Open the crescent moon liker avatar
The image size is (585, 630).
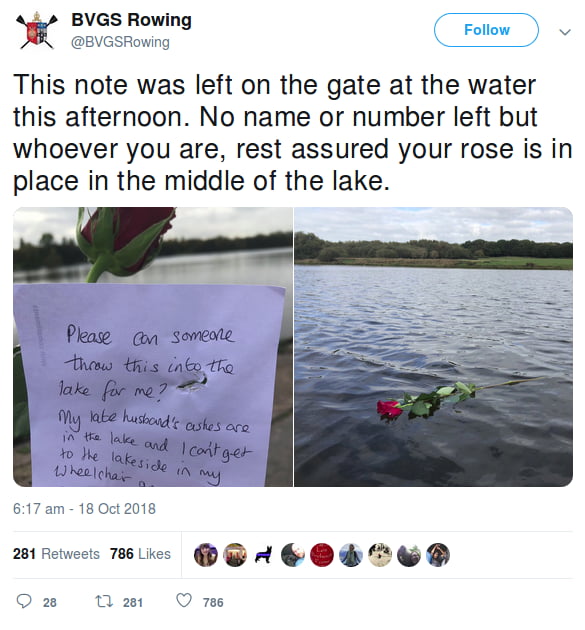pyautogui.click(x=293, y=555)
